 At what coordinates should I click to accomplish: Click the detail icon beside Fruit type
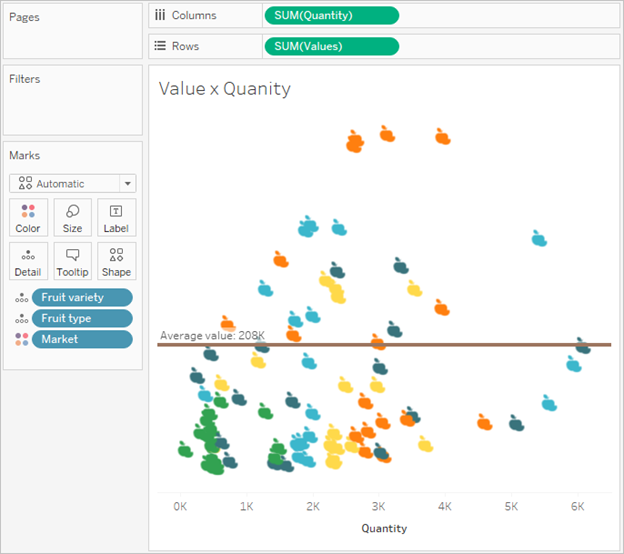pyautogui.click(x=22, y=318)
